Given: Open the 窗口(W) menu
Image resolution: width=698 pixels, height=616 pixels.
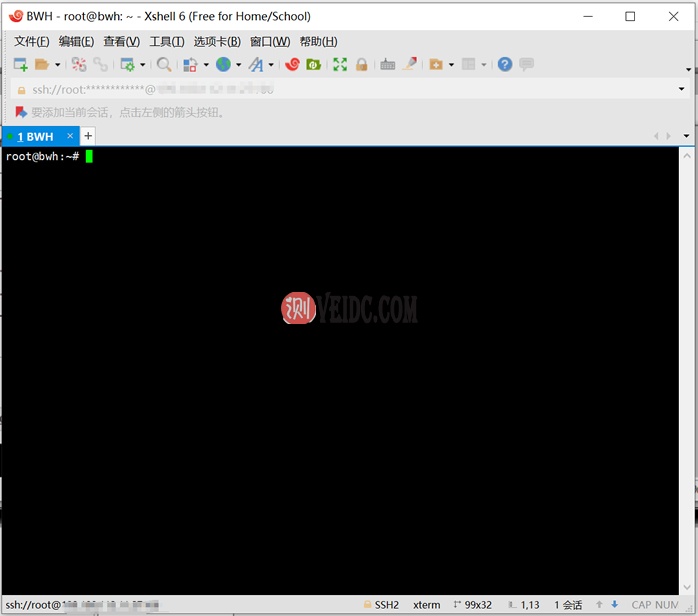Looking at the screenshot, I should click(x=270, y=42).
